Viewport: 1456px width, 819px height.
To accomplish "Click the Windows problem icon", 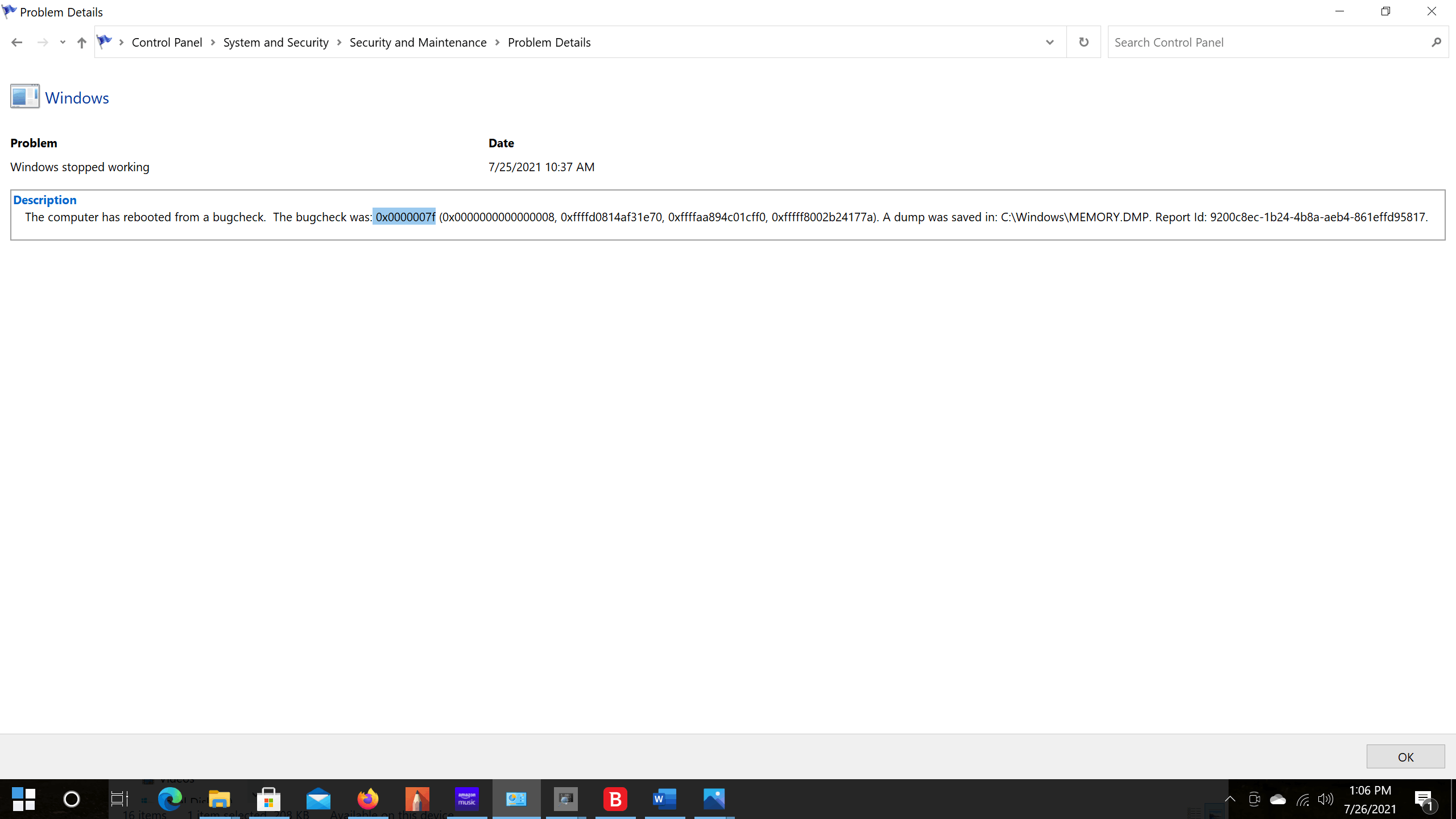I will point(25,97).
